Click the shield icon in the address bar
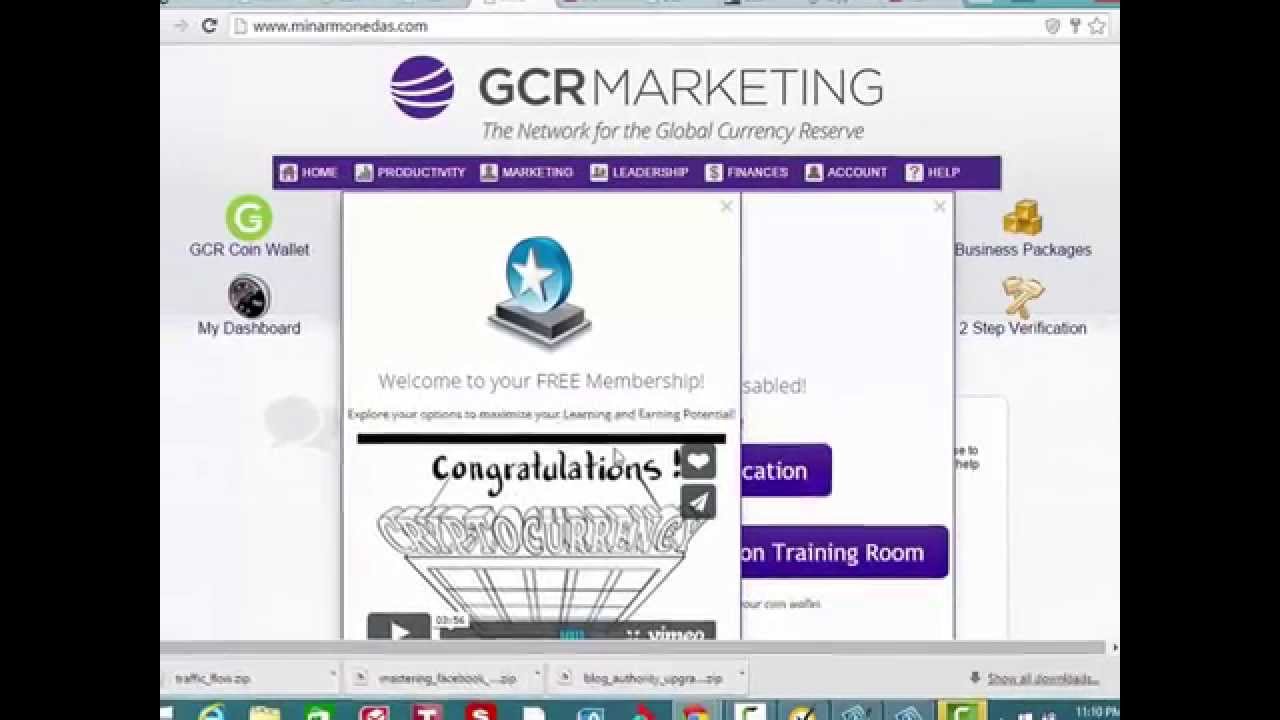 [x=1052, y=26]
